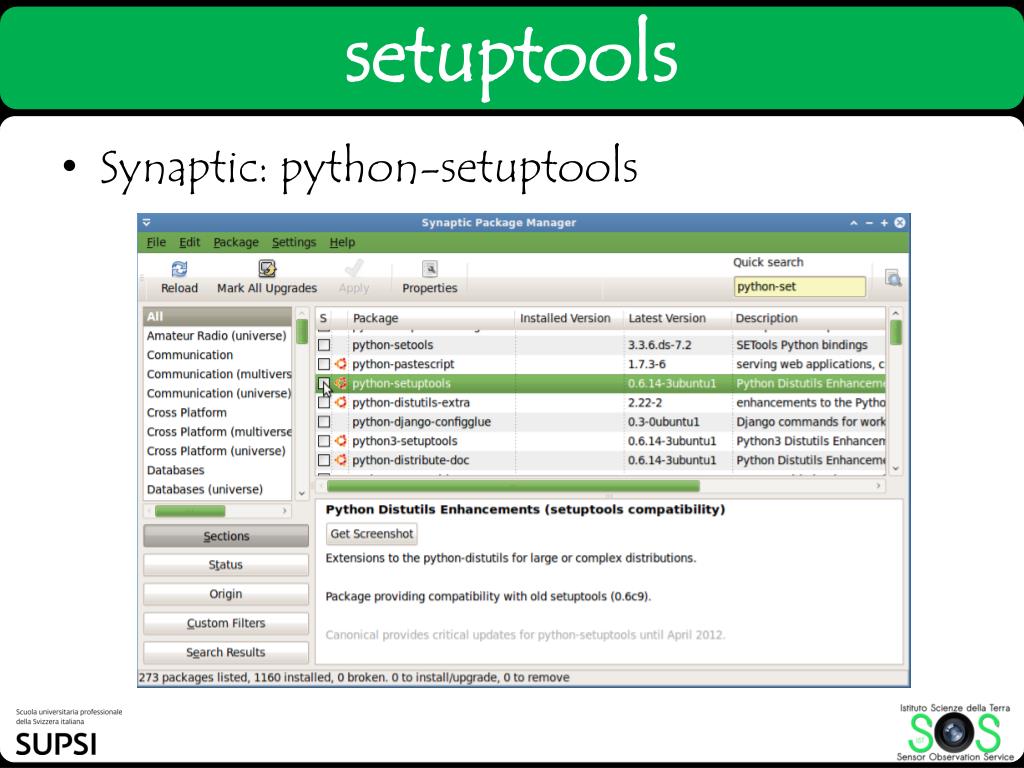Viewport: 1024px width, 768px height.
Task: Open the Help menu
Action: point(342,242)
